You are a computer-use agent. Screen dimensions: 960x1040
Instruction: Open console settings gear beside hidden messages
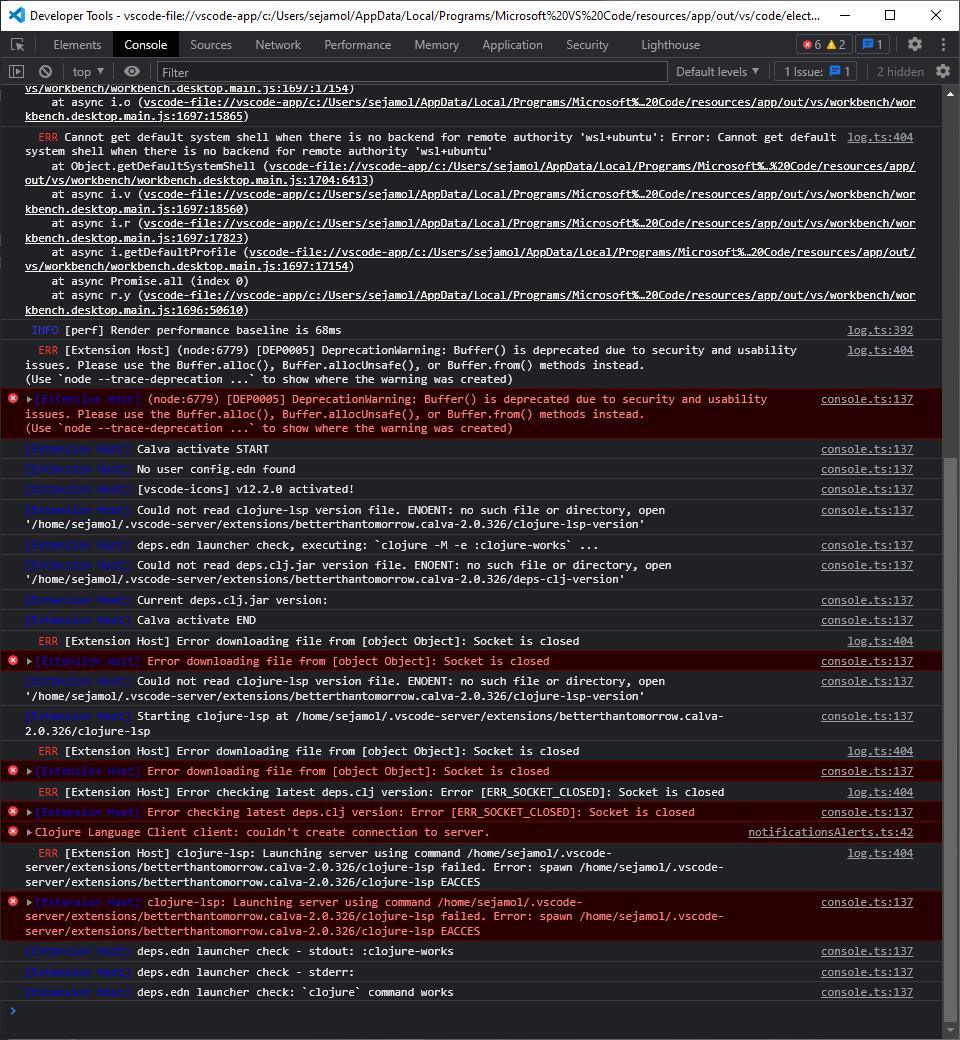point(941,71)
